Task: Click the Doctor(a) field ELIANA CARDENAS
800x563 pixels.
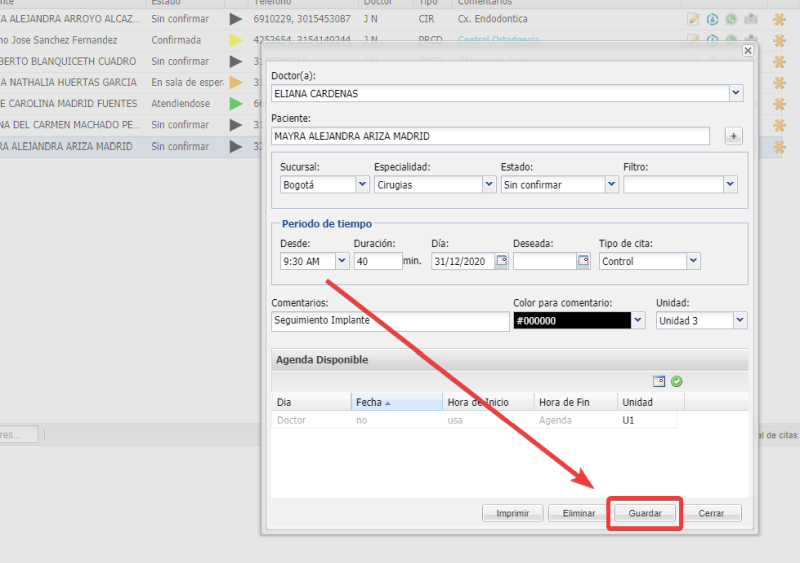Action: (x=501, y=93)
